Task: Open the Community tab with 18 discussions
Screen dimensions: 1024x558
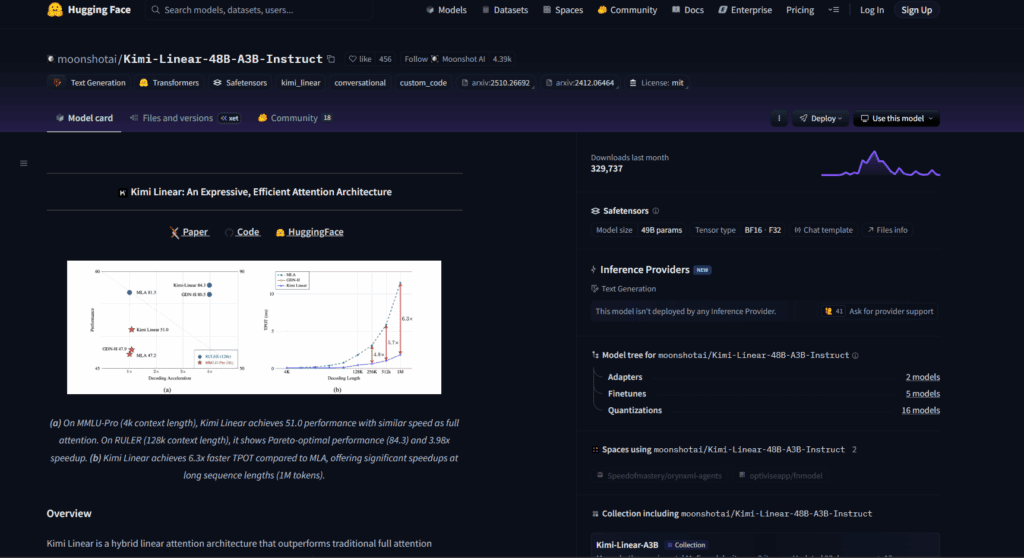Action: [295, 118]
